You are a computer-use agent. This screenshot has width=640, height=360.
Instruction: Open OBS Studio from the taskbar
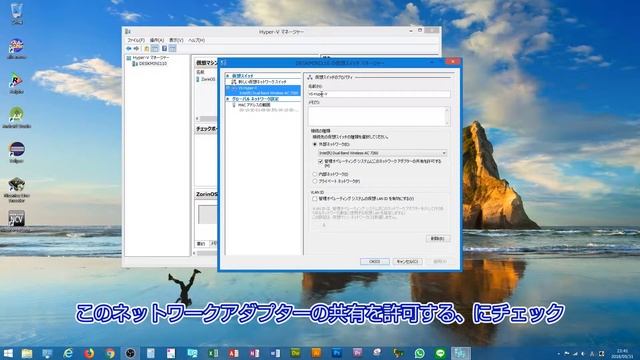point(130,353)
